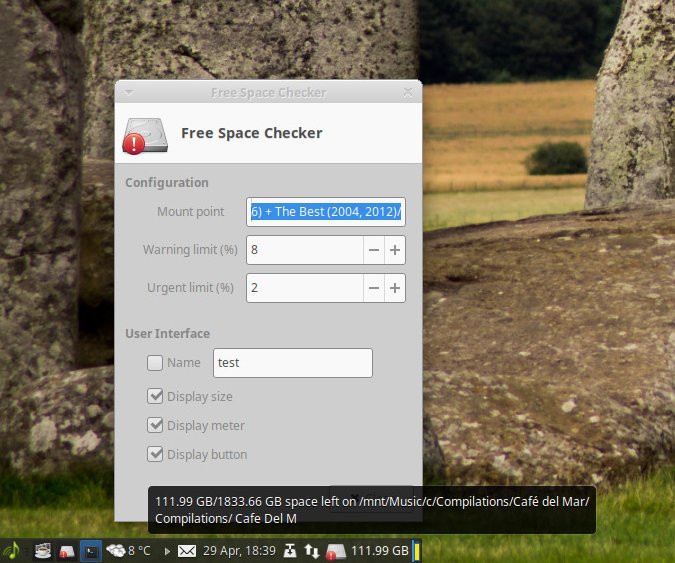Viewport: 675px width, 563px height.
Task: Decrease the Urgent limit with minus button
Action: [373, 288]
